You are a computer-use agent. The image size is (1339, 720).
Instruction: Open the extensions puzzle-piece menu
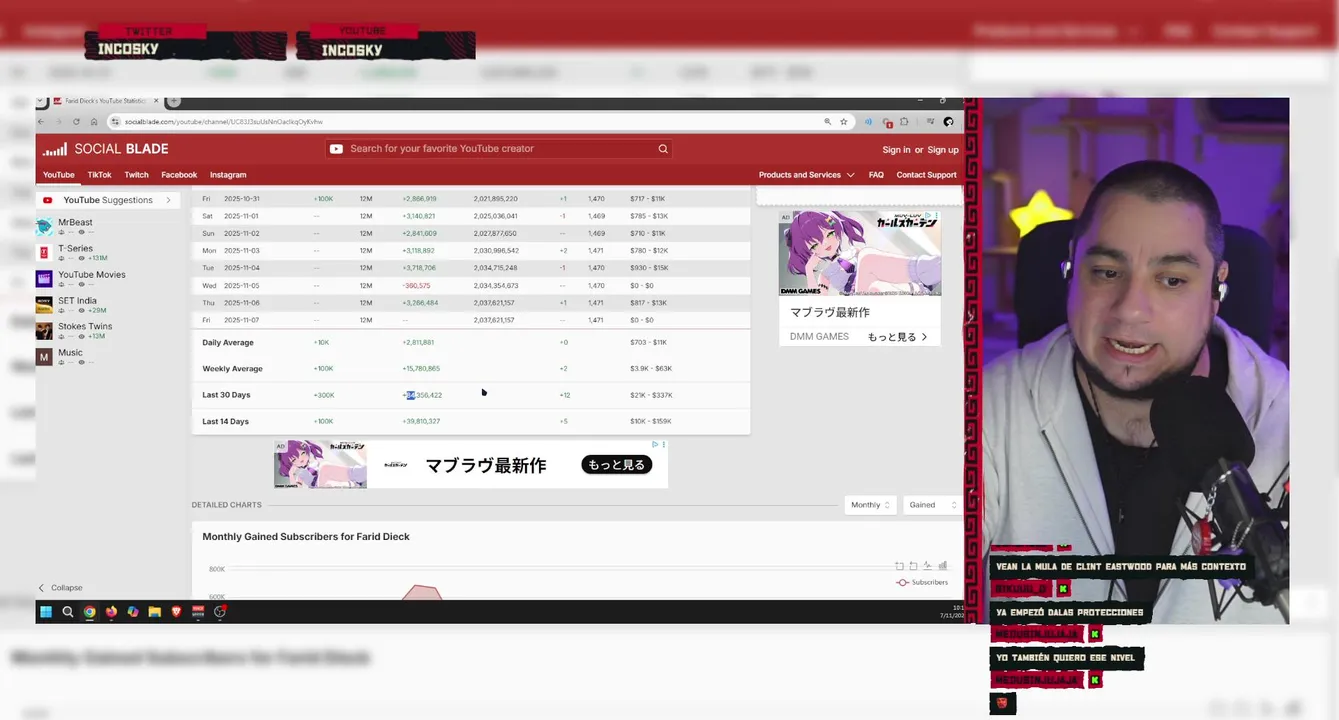point(904,122)
